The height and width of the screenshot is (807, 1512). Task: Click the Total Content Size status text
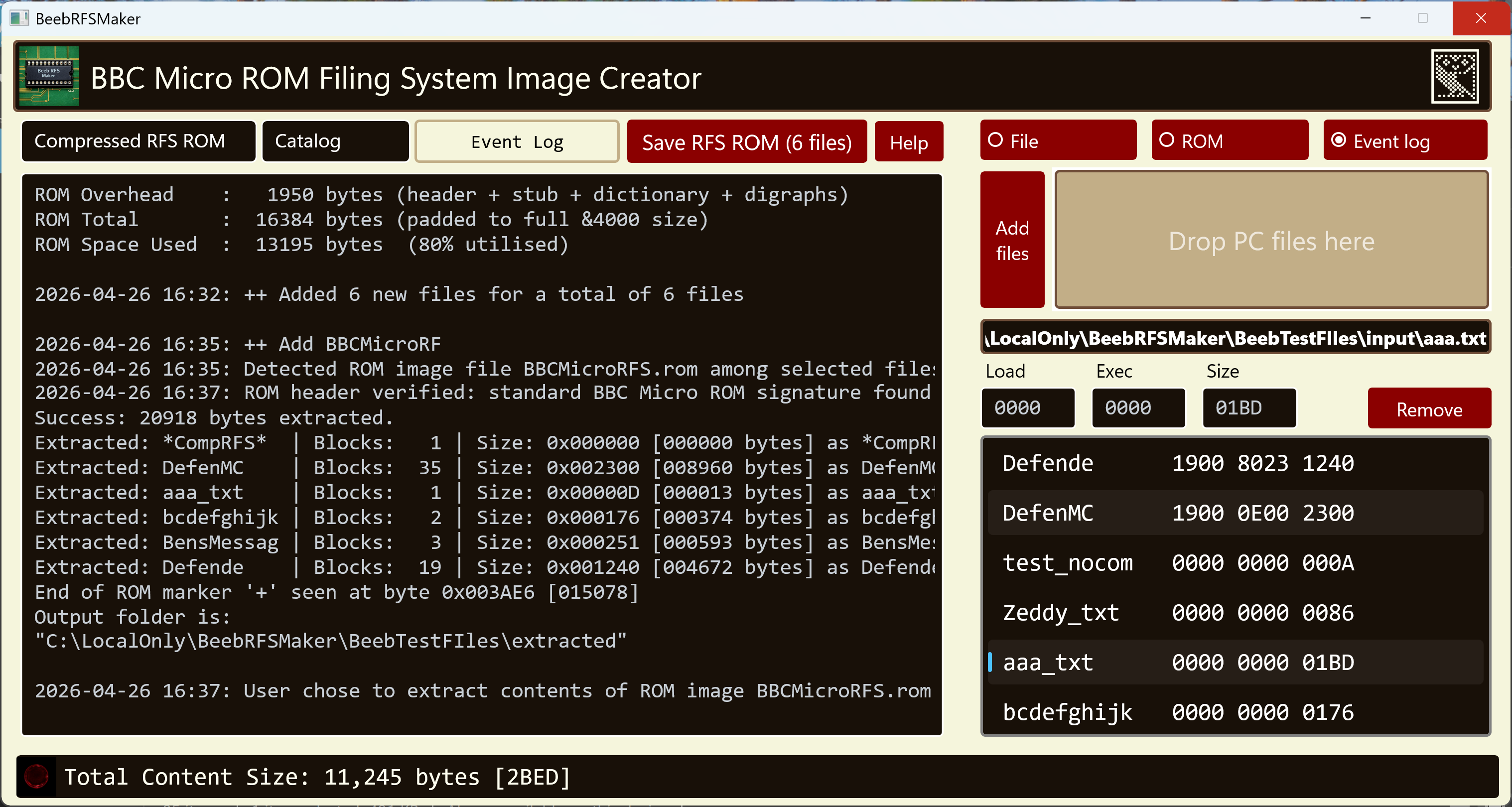tap(317, 777)
